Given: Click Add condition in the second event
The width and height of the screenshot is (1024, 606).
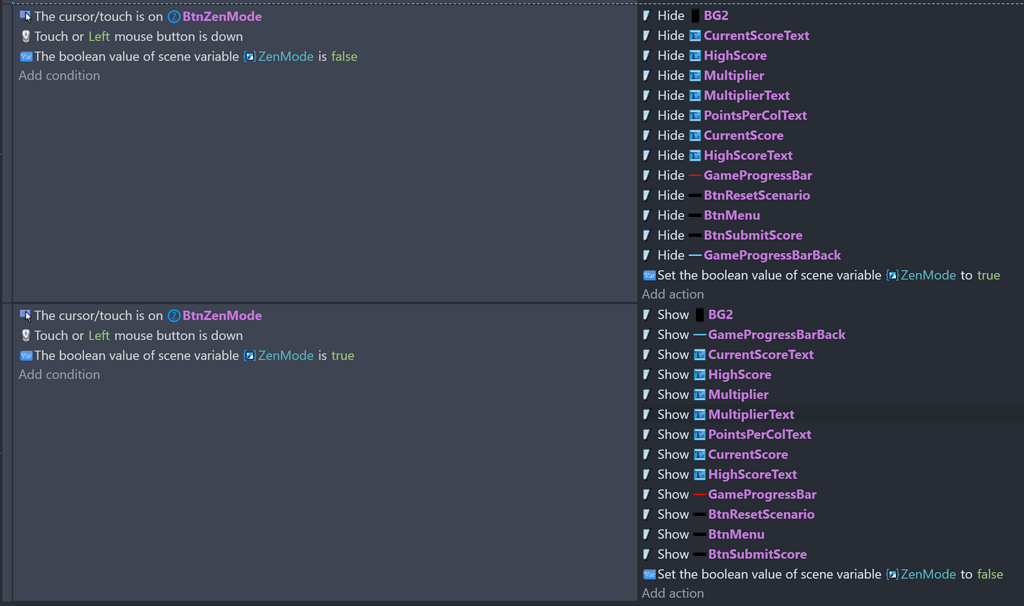Looking at the screenshot, I should click(x=59, y=374).
